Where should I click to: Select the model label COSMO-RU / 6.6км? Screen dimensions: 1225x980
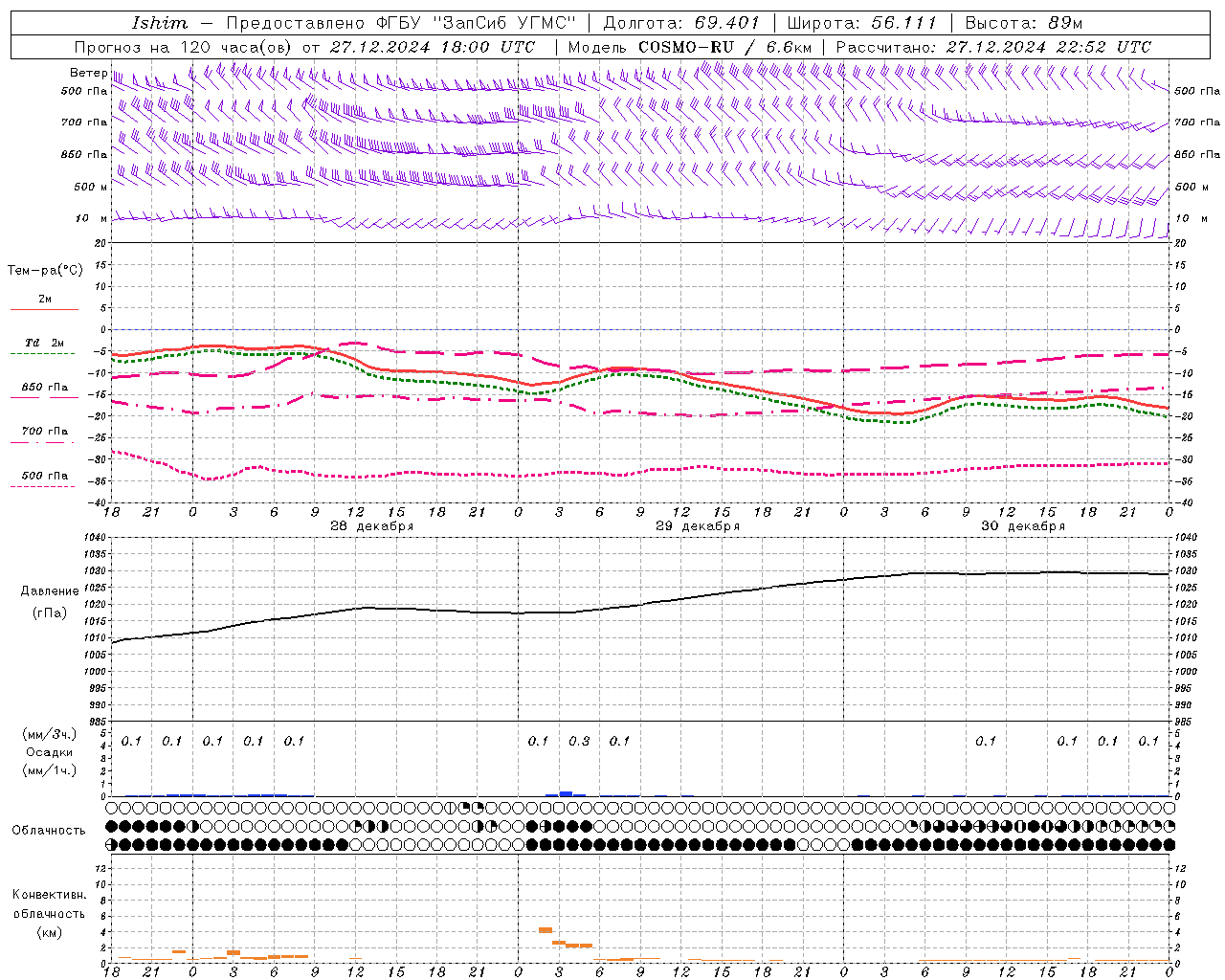coord(724,47)
